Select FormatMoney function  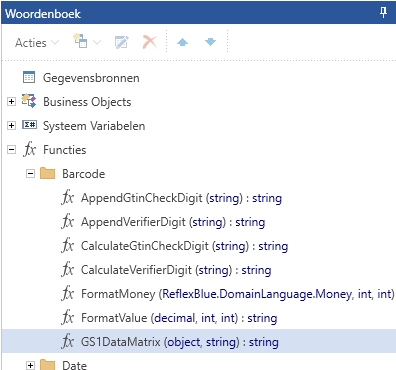pyautogui.click(x=238, y=294)
